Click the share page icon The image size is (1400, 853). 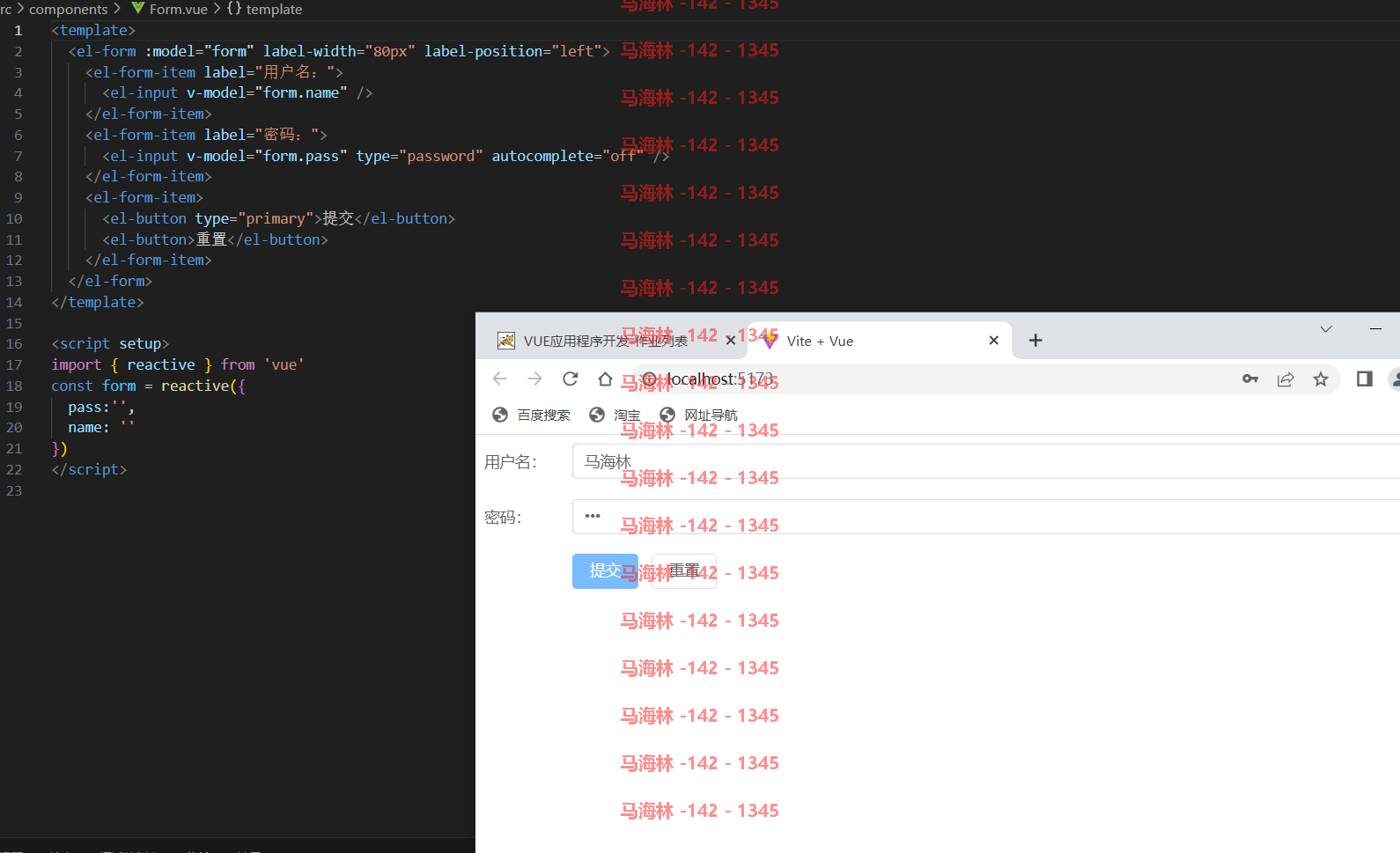(x=1286, y=379)
